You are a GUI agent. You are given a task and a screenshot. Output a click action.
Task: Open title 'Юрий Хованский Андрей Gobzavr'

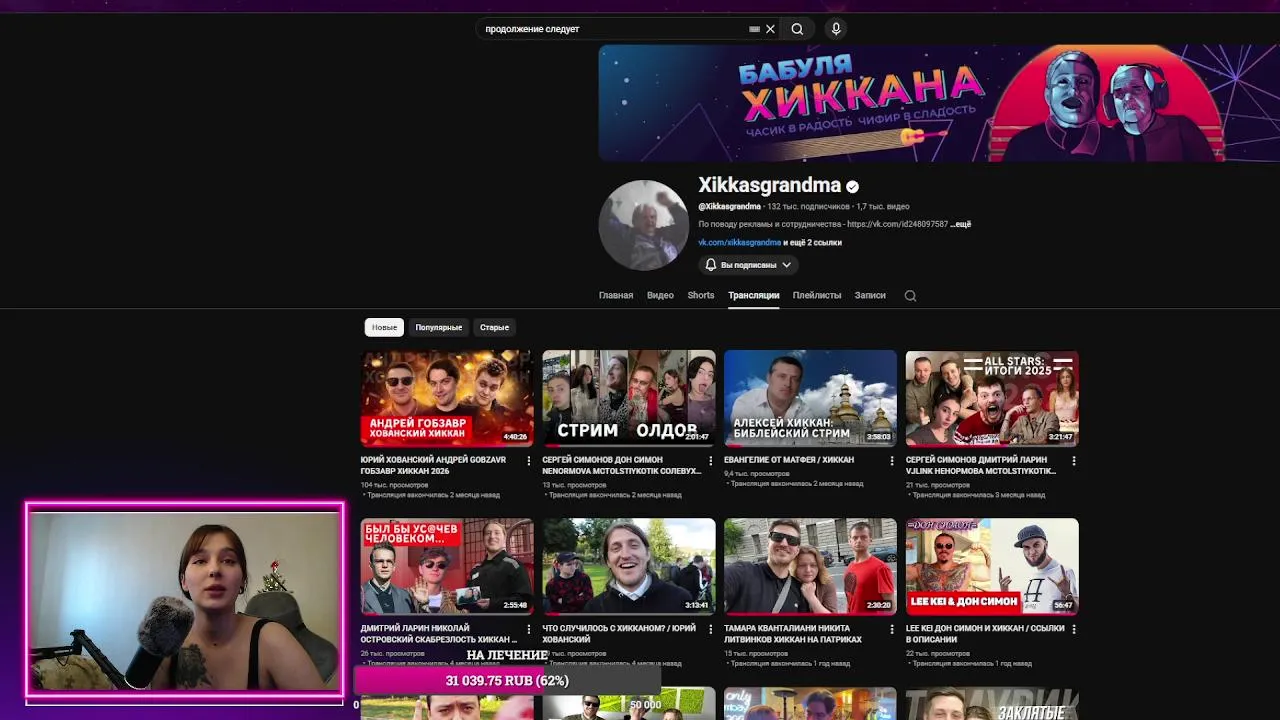coord(433,465)
